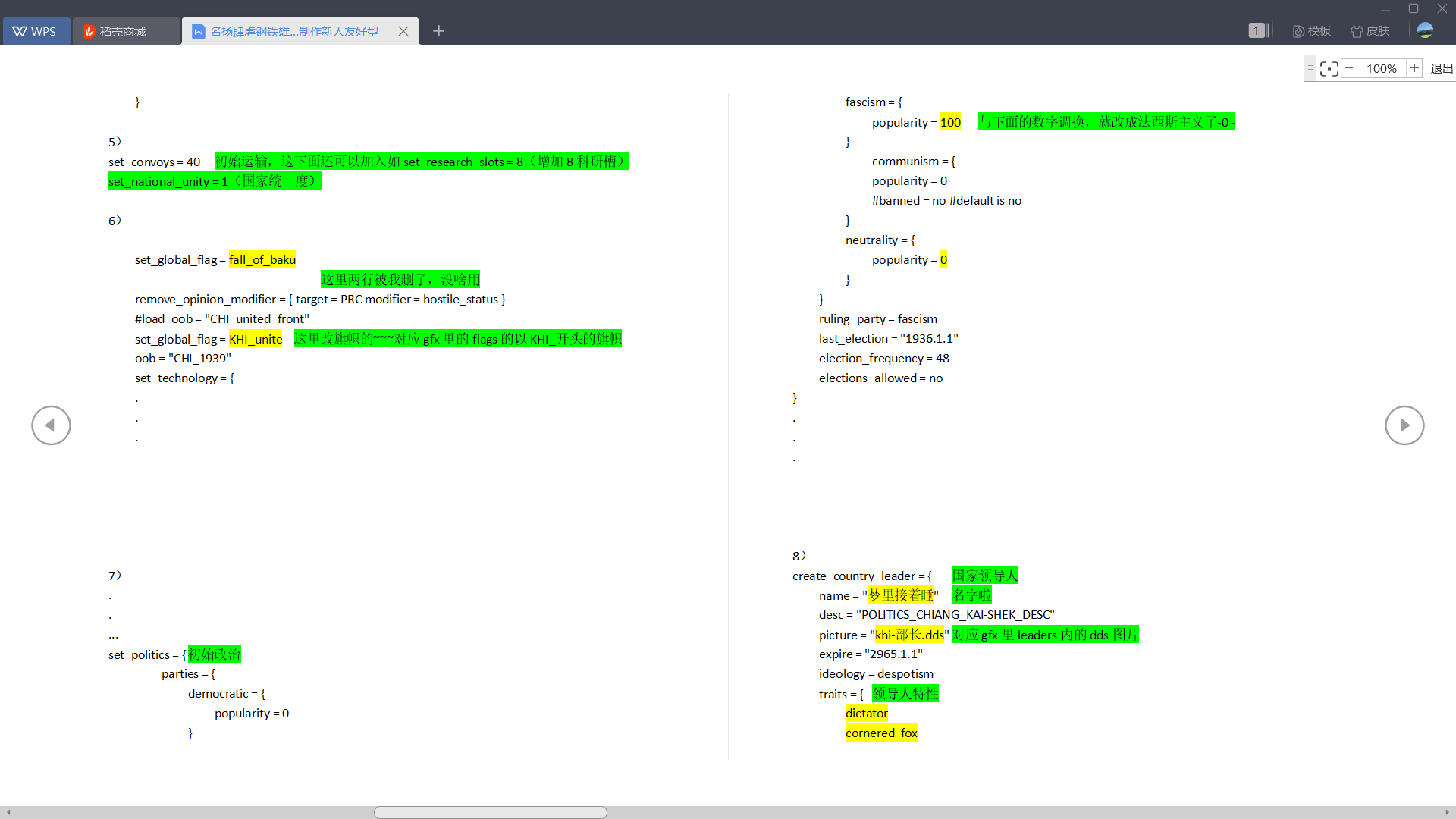Click expire = "2965.1.1" line

871,654
